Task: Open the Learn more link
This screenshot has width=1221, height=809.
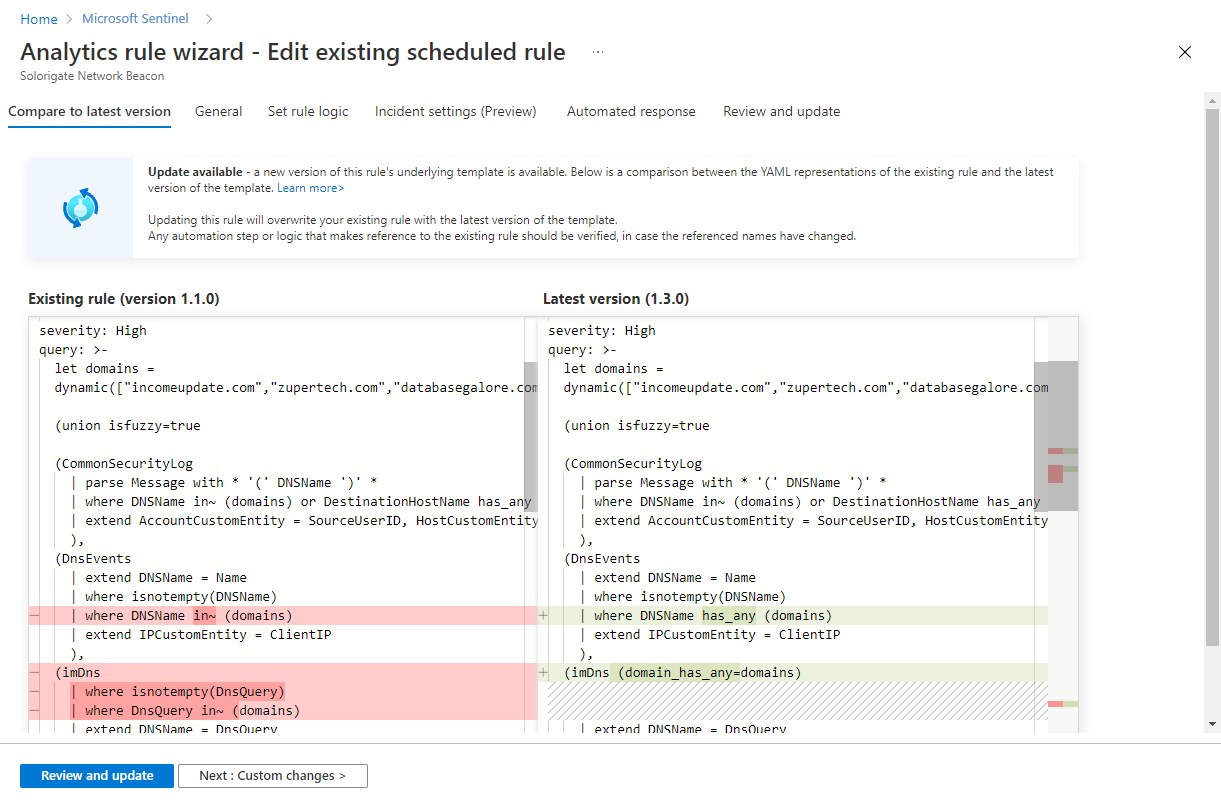Action: (x=310, y=188)
